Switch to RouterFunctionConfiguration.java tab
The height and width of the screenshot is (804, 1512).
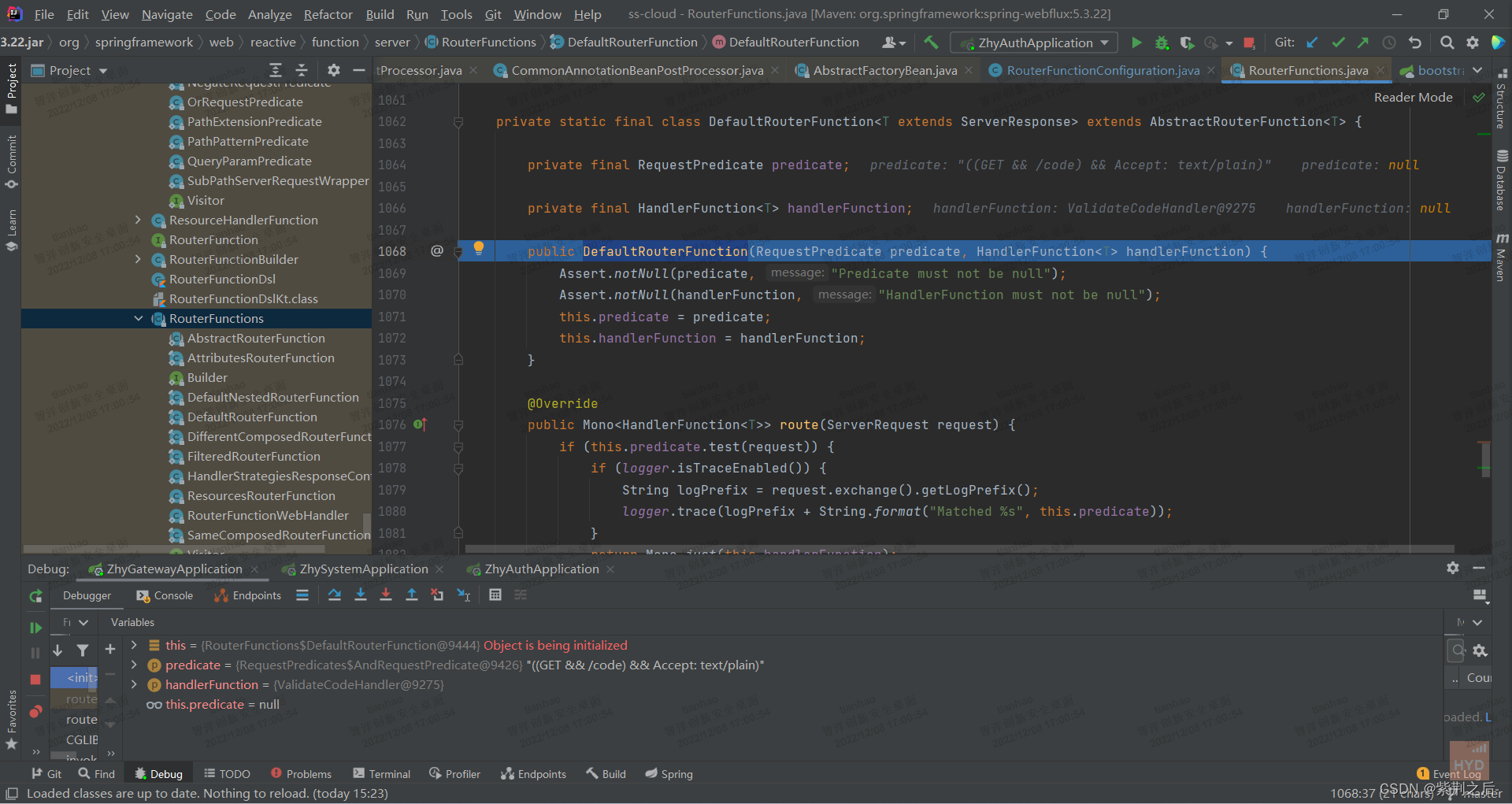pos(1102,71)
